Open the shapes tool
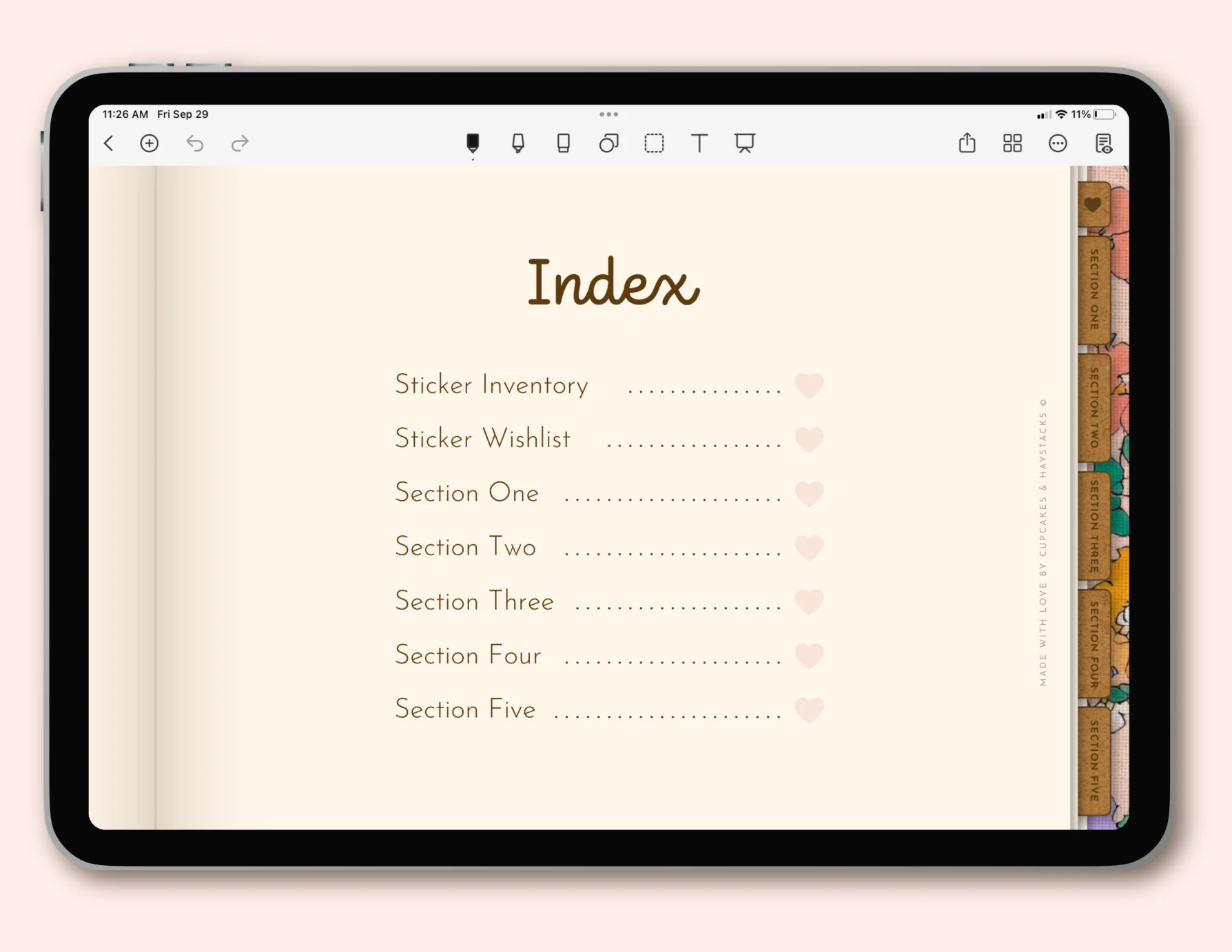 point(608,143)
